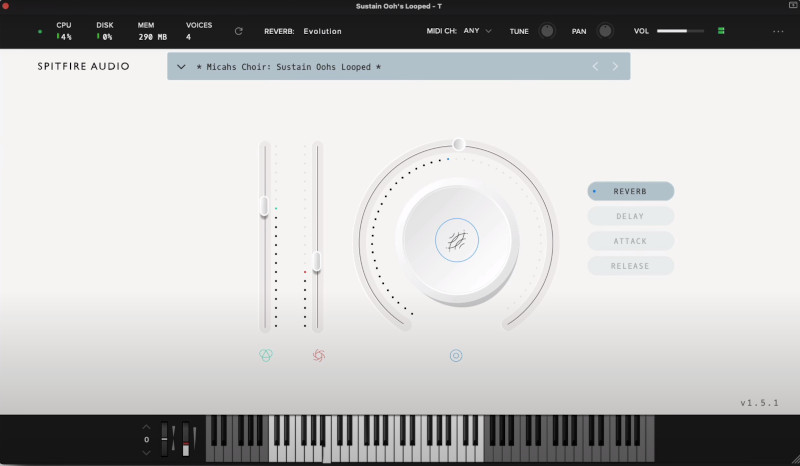This screenshot has width=800, height=466.
Task: Assign the big knob to REVERB
Action: point(631,191)
